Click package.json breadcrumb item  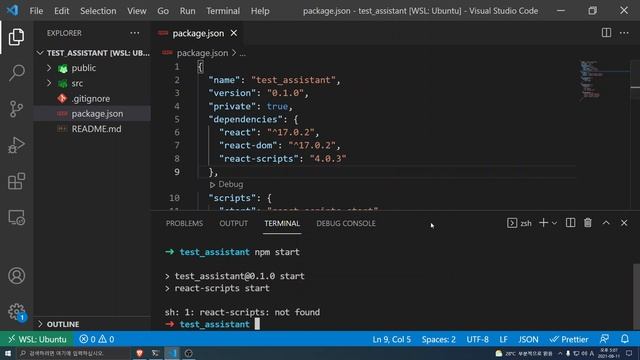click(x=202, y=53)
